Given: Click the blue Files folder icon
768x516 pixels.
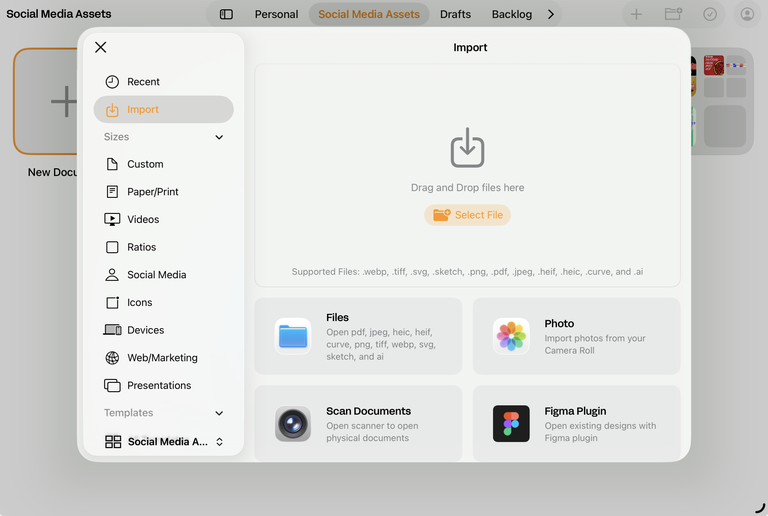Looking at the screenshot, I should pos(293,336).
